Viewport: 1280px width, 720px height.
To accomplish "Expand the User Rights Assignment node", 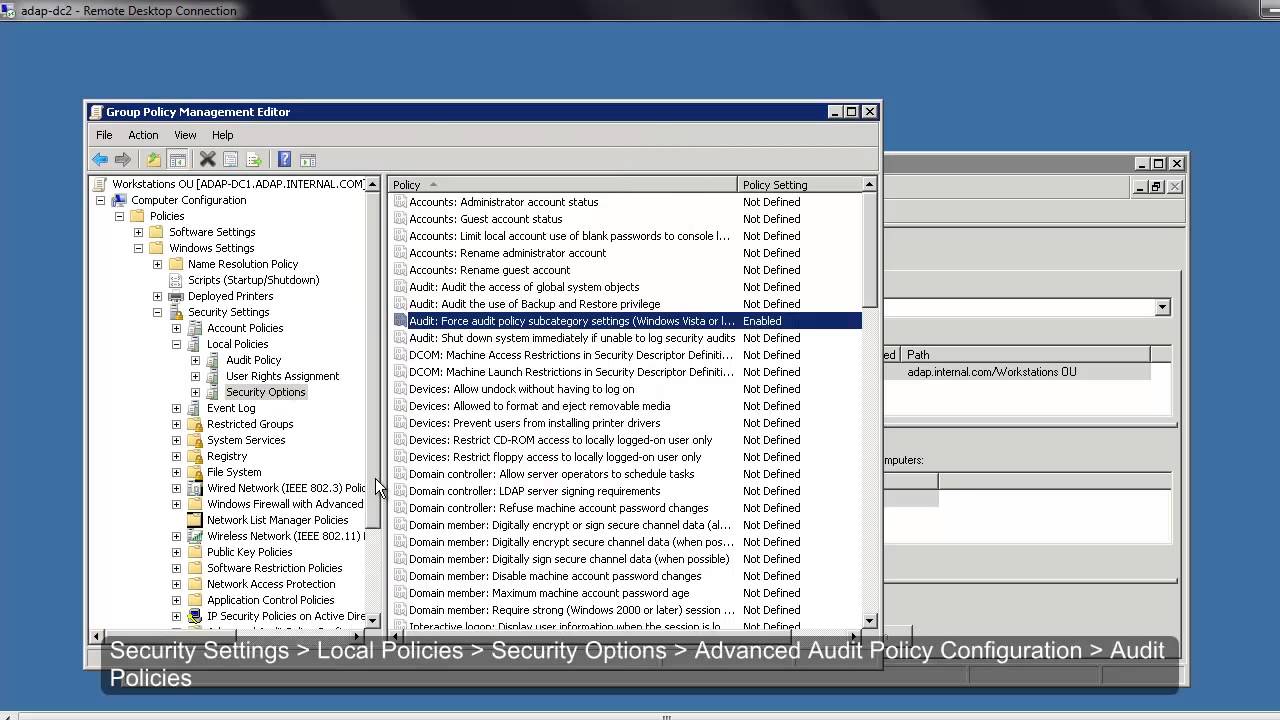I will (195, 376).
